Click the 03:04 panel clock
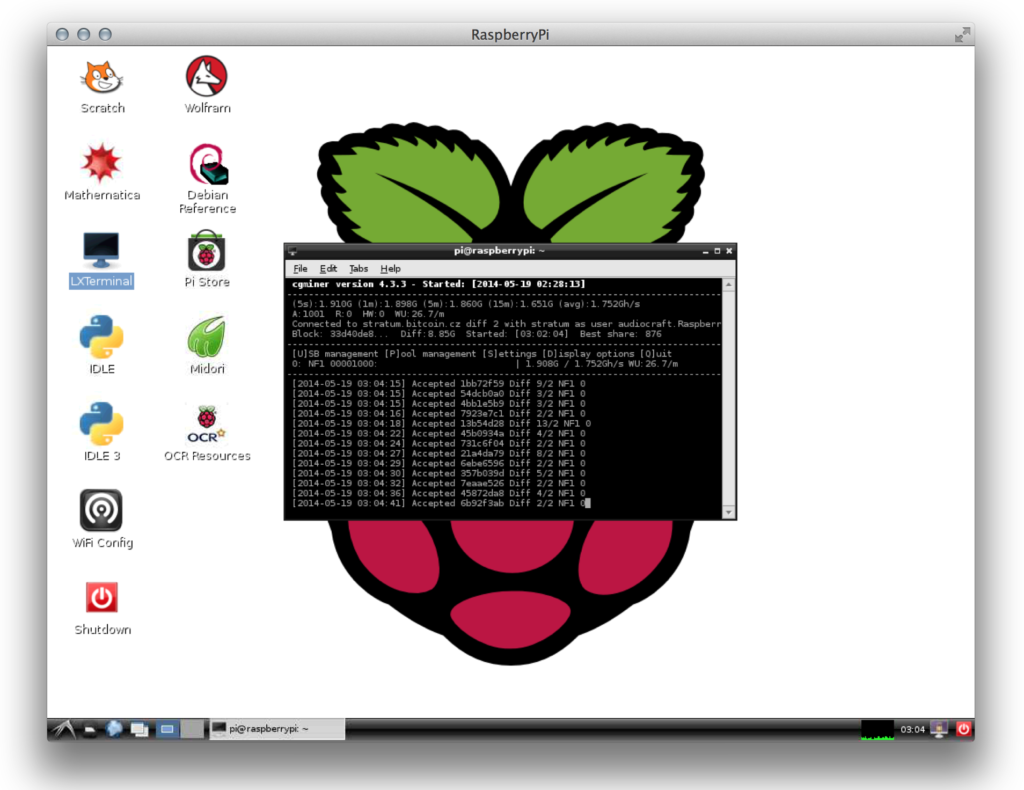 pyautogui.click(x=912, y=729)
